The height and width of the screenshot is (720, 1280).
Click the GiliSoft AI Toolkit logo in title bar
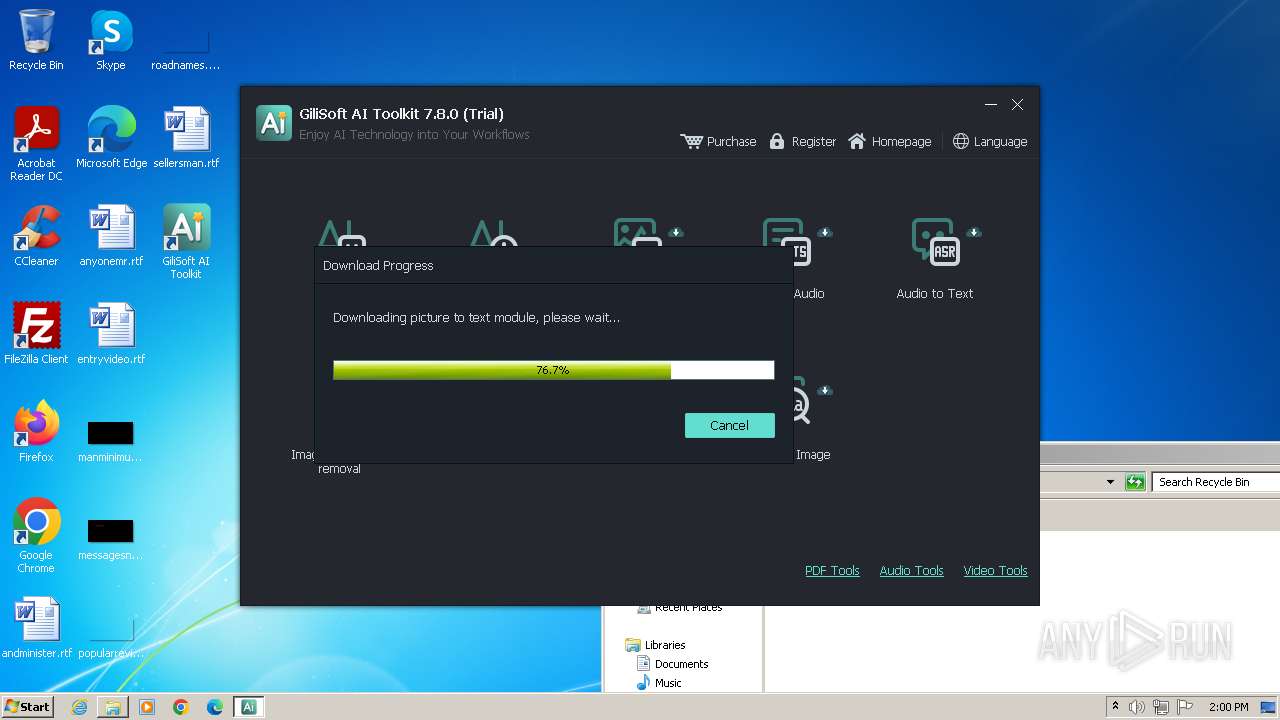point(274,122)
